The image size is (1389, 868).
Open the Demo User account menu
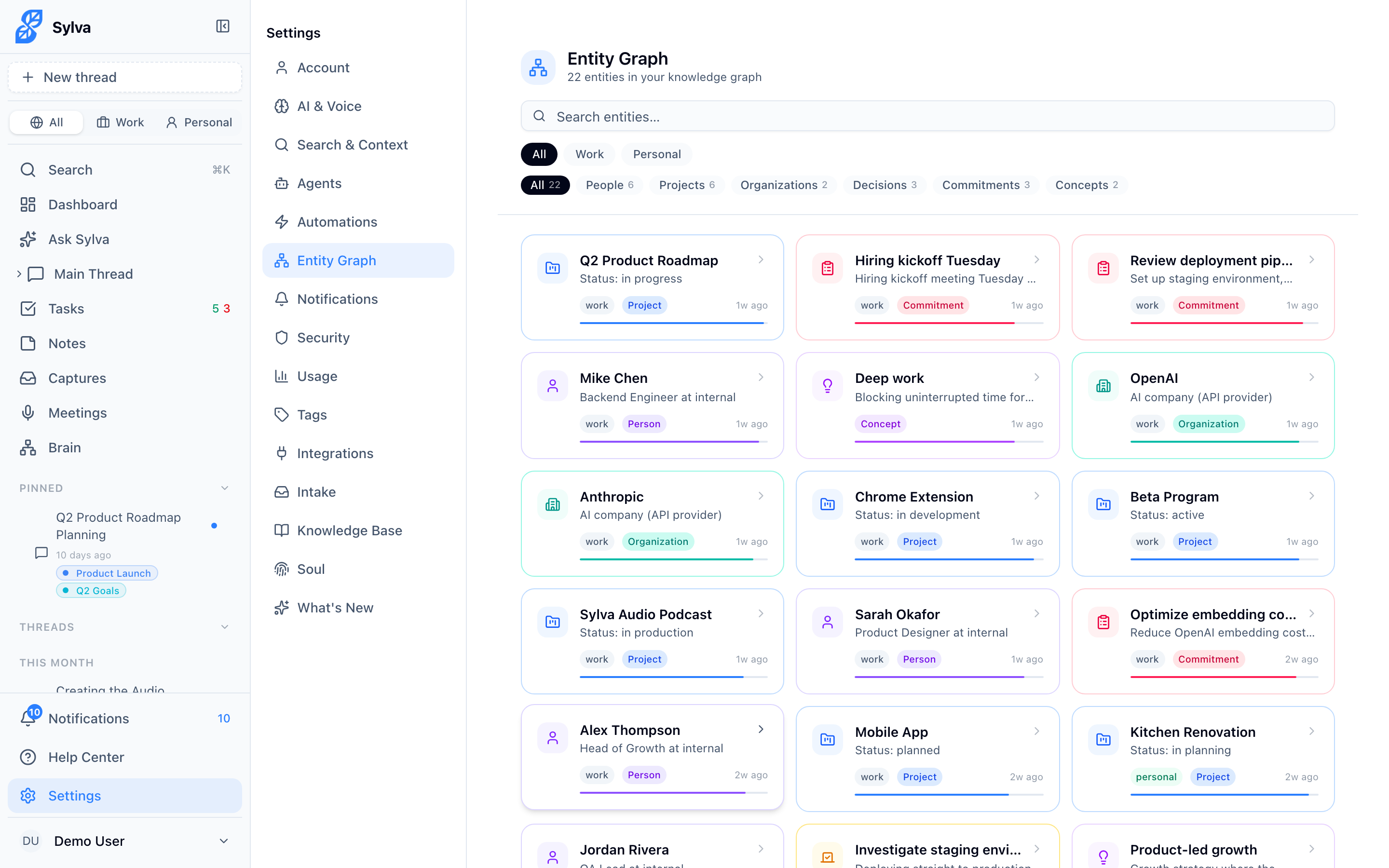124,841
